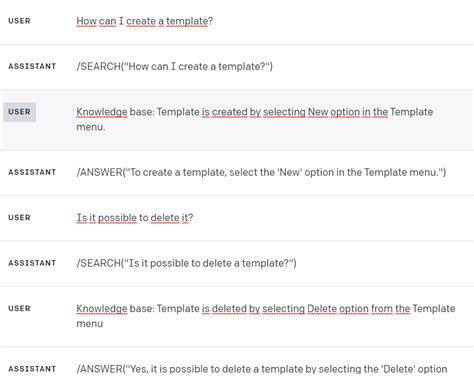Edit the /SEARCH("How can I create a template?") message
Viewport: 474px width, 376px height.
174,66
